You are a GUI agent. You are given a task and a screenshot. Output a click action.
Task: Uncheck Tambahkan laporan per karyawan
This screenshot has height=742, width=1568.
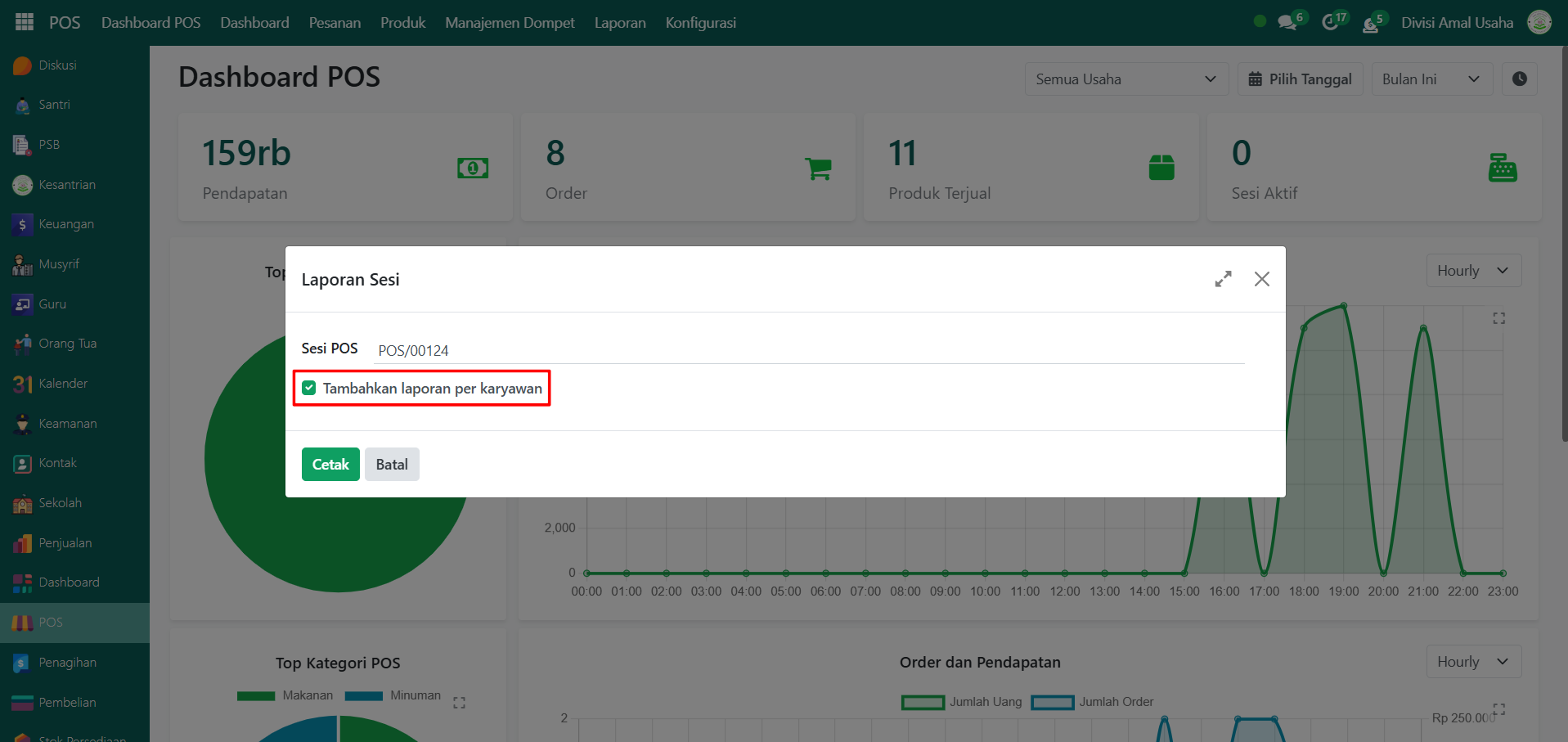coord(309,388)
